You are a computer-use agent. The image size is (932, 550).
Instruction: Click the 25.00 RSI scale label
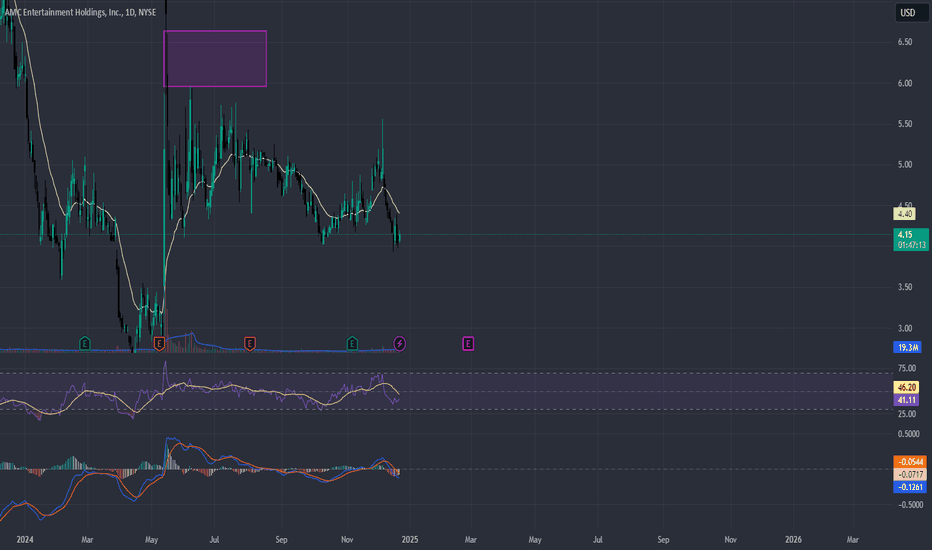coord(907,414)
